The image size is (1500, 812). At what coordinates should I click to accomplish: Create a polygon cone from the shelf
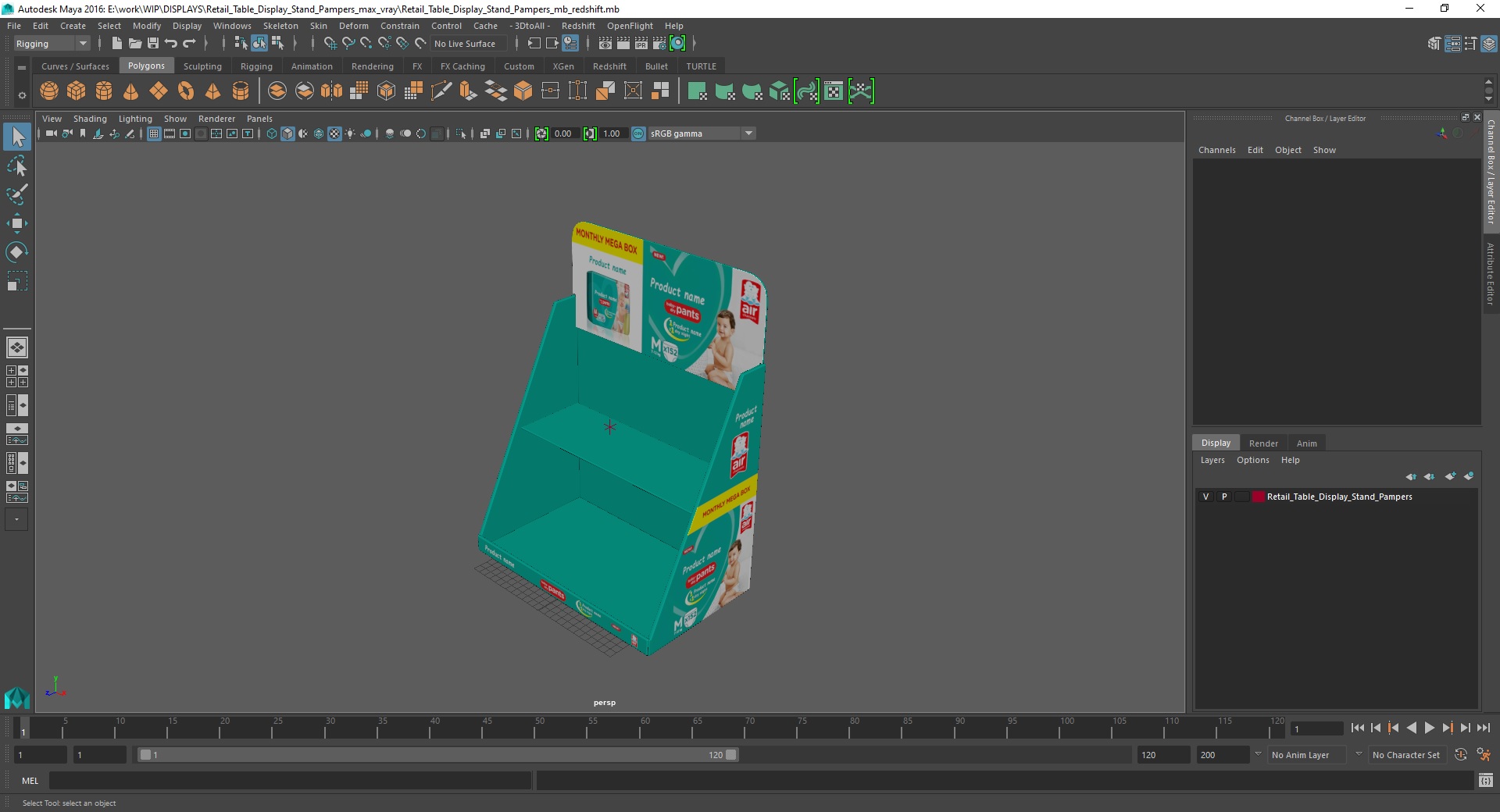click(131, 91)
